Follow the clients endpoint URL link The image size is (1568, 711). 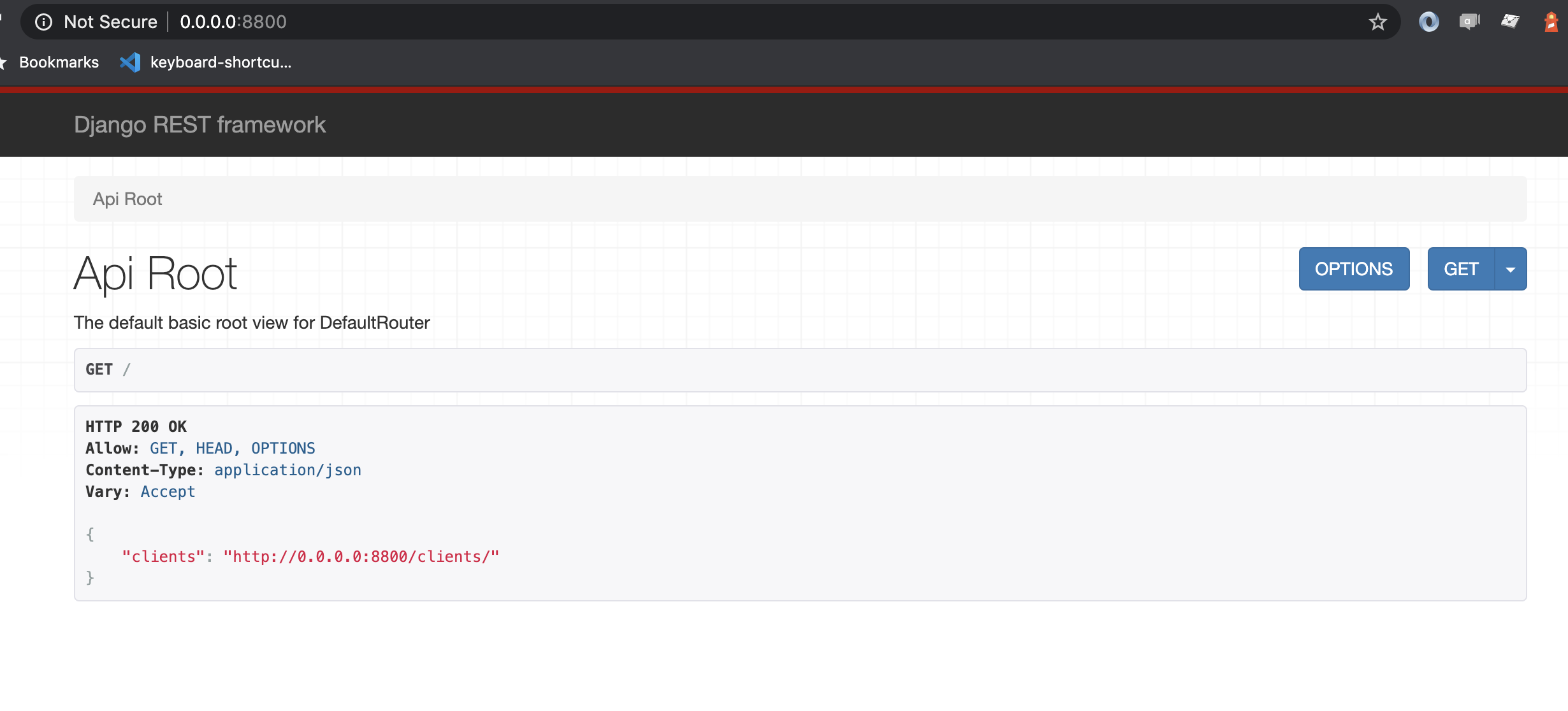(x=361, y=557)
